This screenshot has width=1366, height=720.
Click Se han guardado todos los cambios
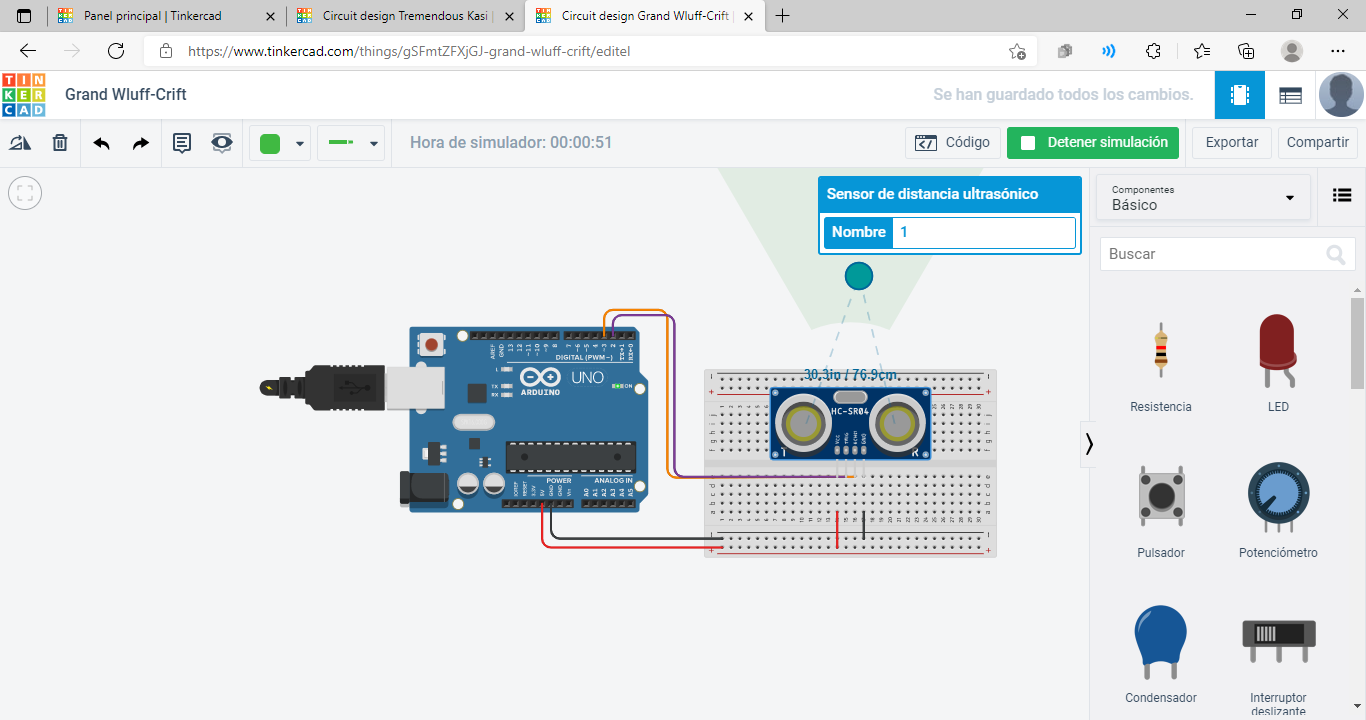1063,95
